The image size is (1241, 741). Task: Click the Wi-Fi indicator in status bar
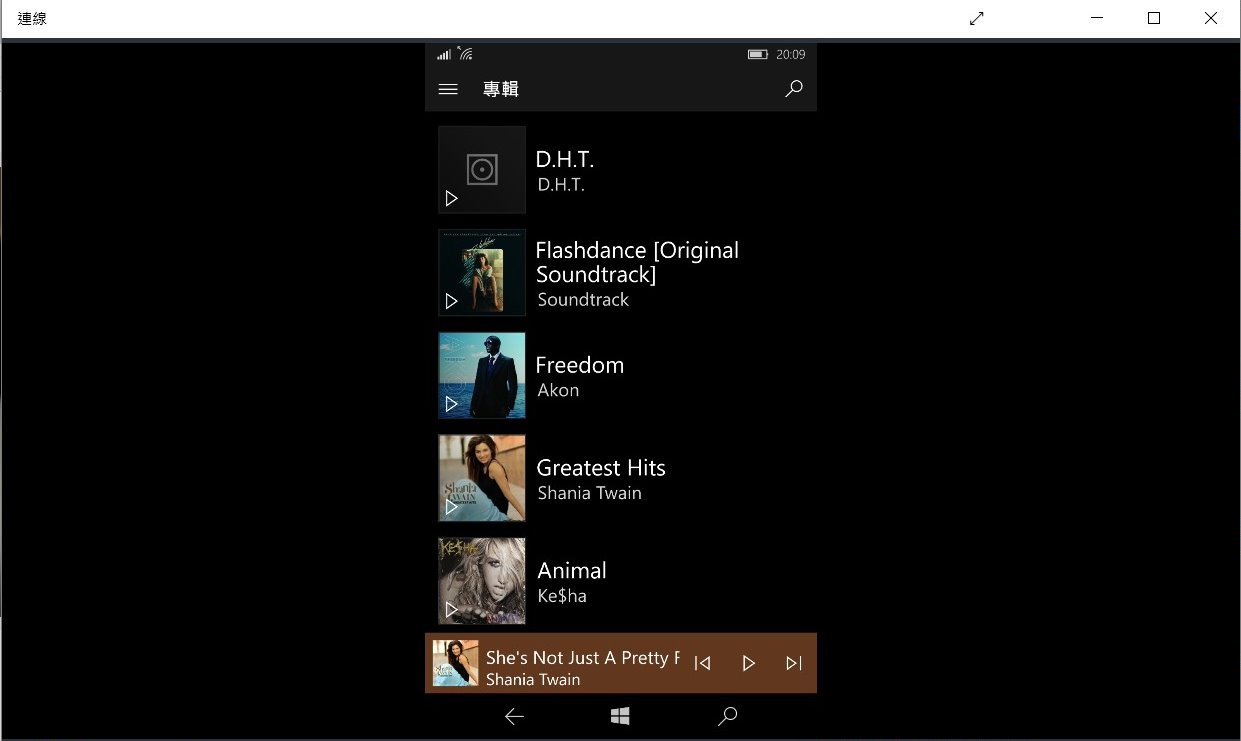tap(465, 53)
